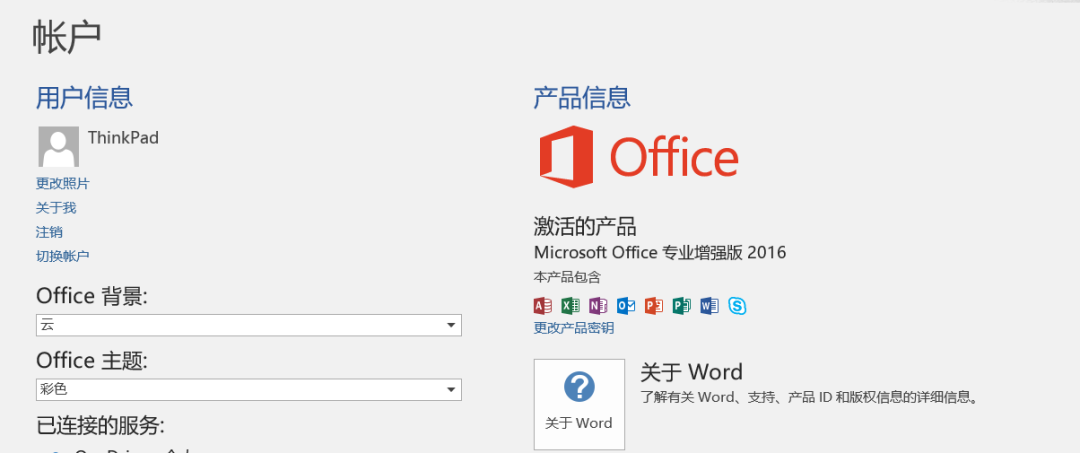The width and height of the screenshot is (1080, 453).
Task: Click the ThinkPad user name text
Action: coord(123,138)
